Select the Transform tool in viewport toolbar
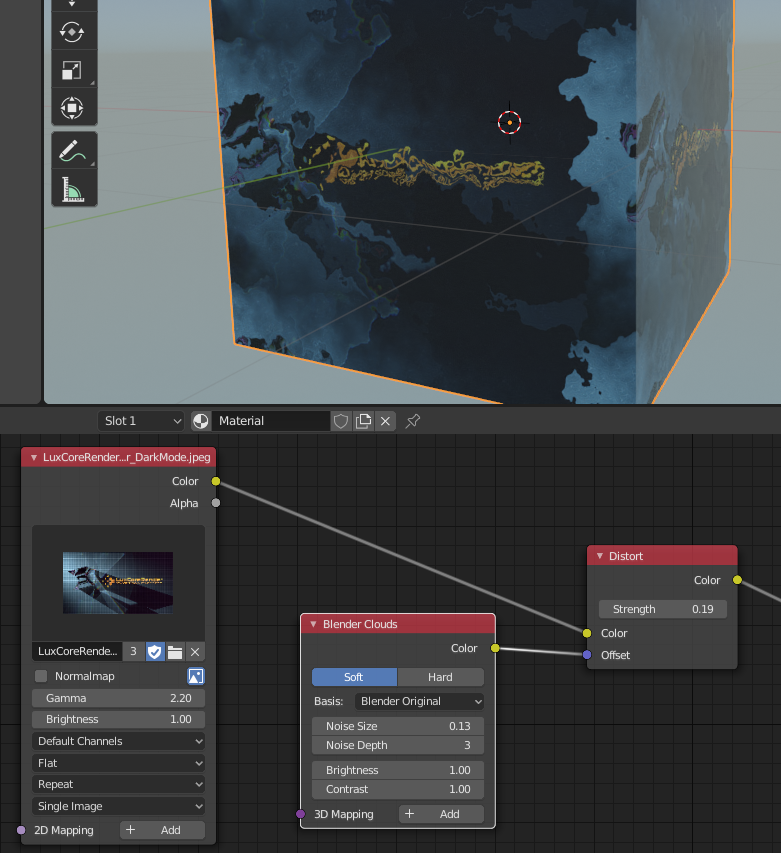The width and height of the screenshot is (781, 853). 72,108
